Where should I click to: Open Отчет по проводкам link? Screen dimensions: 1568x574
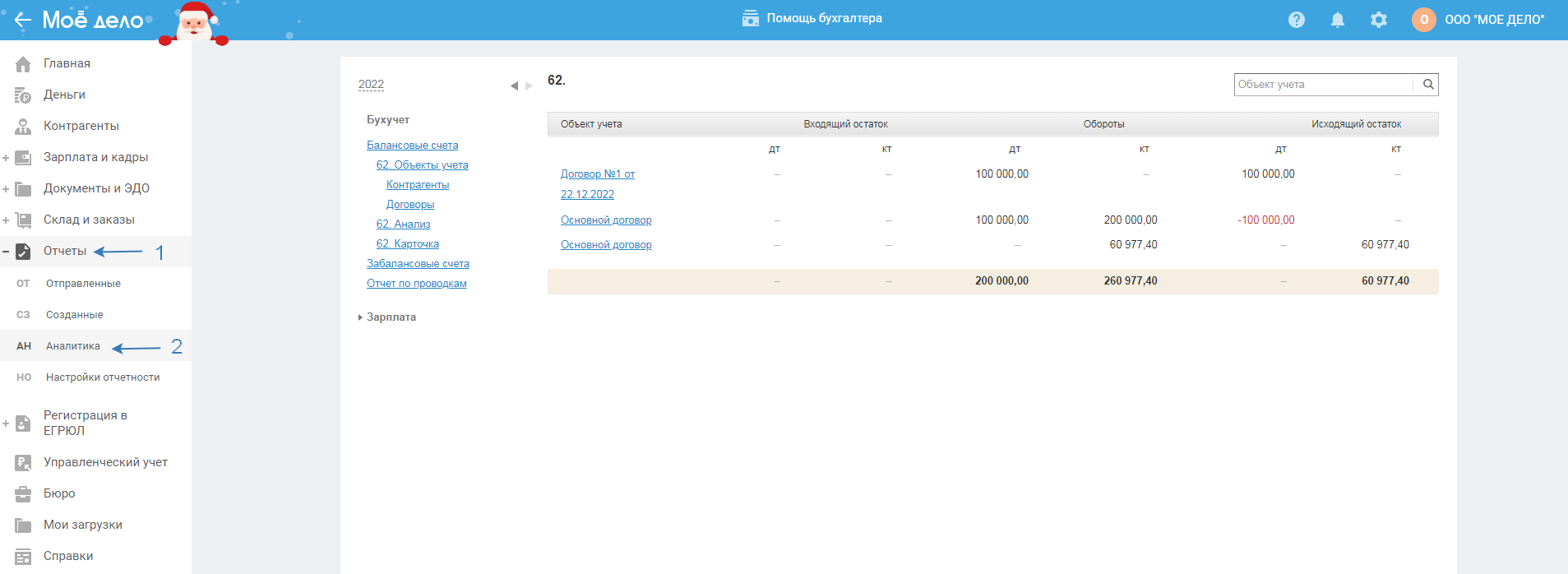[x=417, y=283]
